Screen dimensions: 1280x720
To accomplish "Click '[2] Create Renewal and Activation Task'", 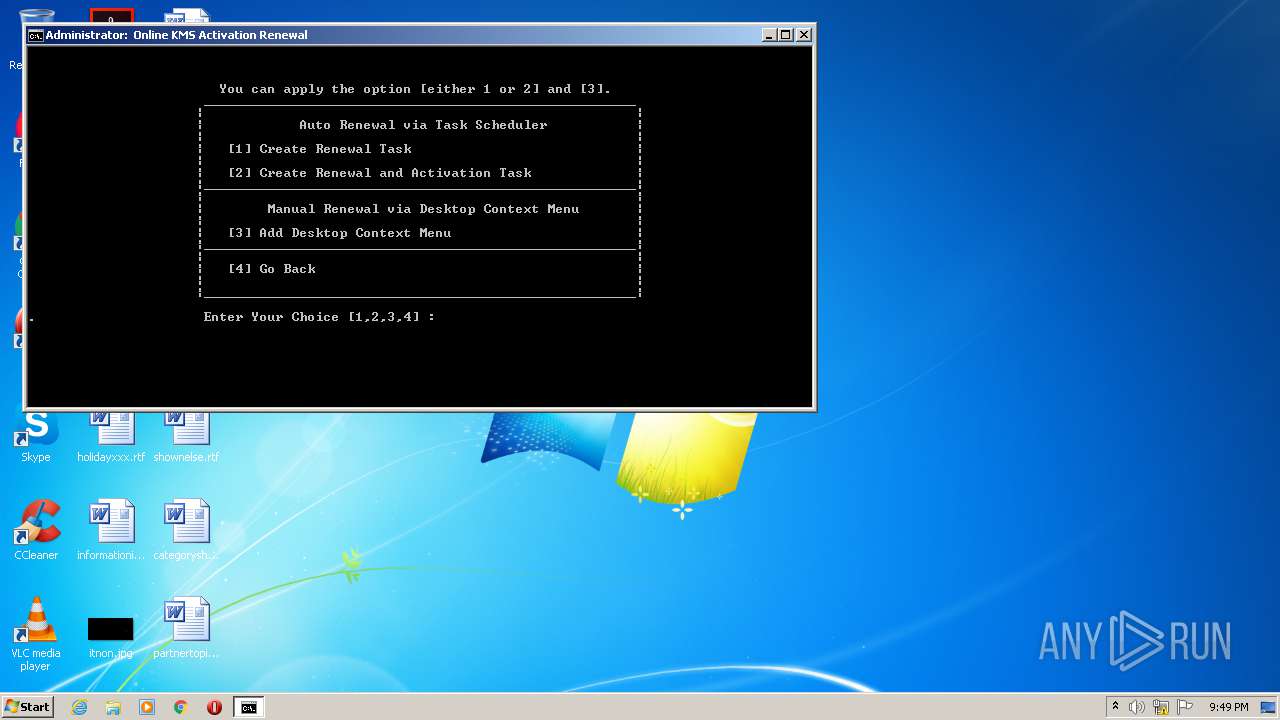I will click(x=380, y=173).
